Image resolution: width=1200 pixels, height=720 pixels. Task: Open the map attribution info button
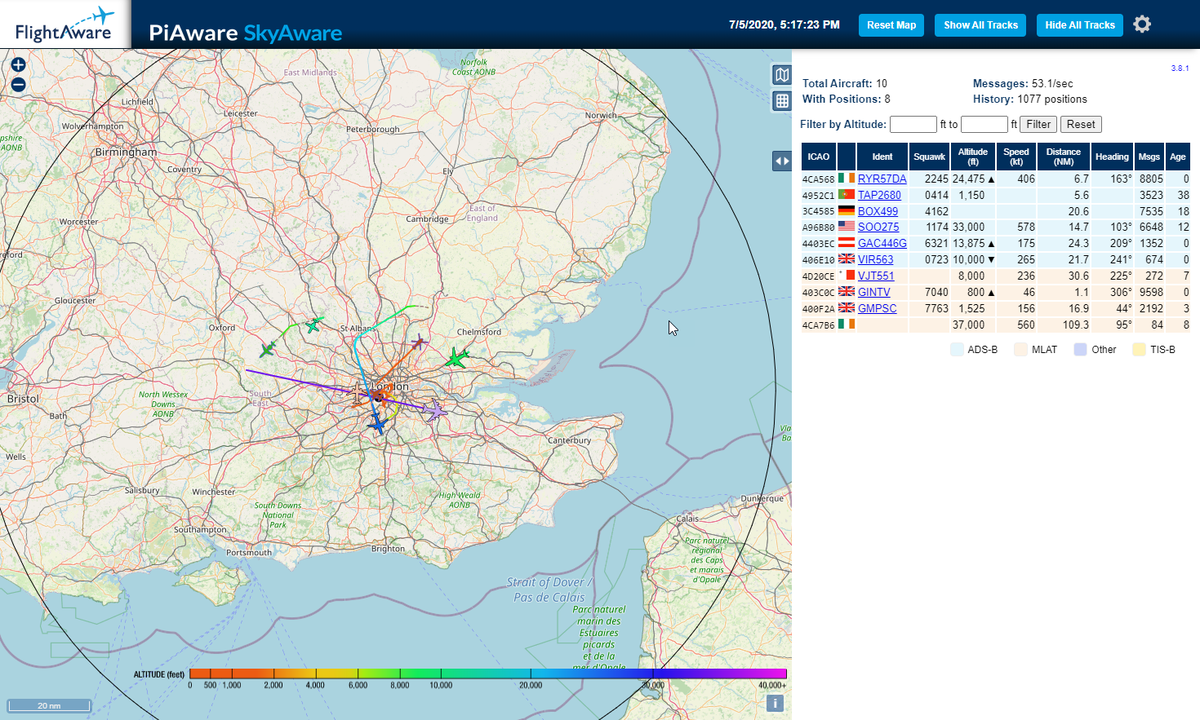pyautogui.click(x=775, y=703)
